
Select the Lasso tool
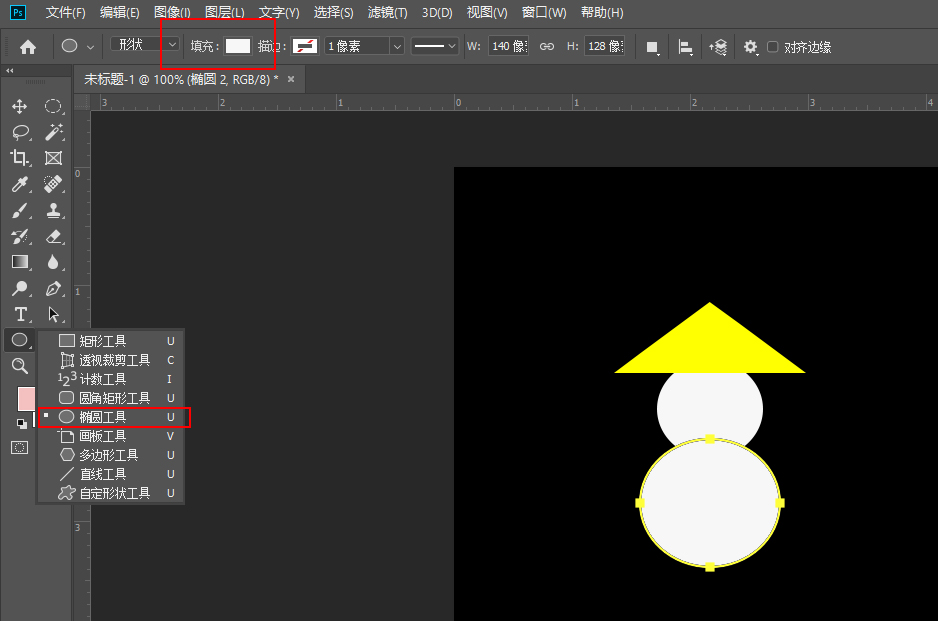click(19, 132)
